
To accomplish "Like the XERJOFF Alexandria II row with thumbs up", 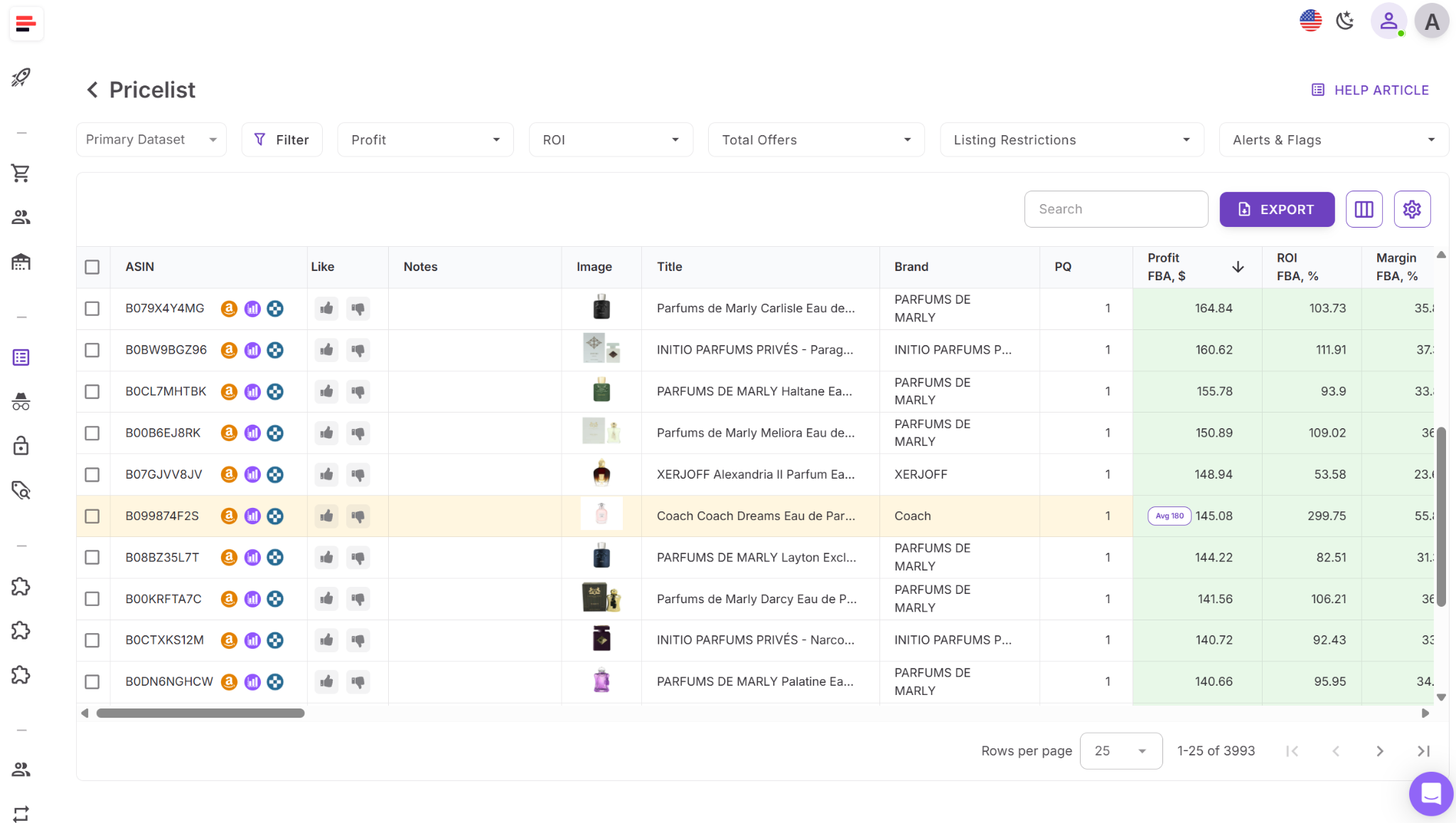I will (326, 474).
